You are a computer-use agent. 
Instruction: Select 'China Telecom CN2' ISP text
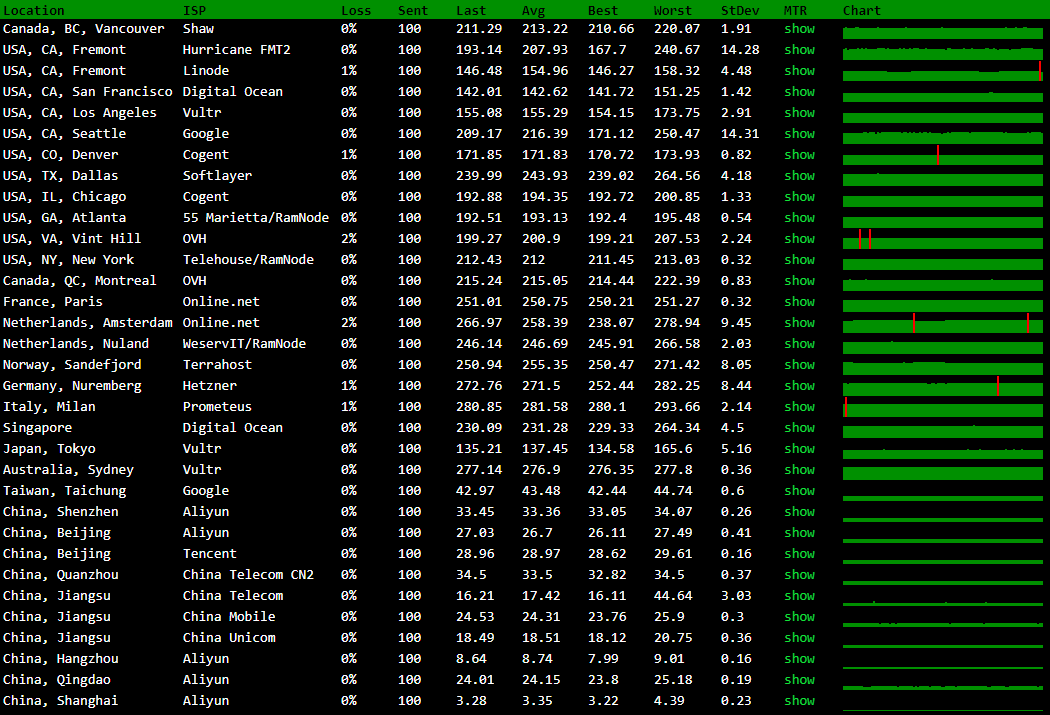coord(248,575)
